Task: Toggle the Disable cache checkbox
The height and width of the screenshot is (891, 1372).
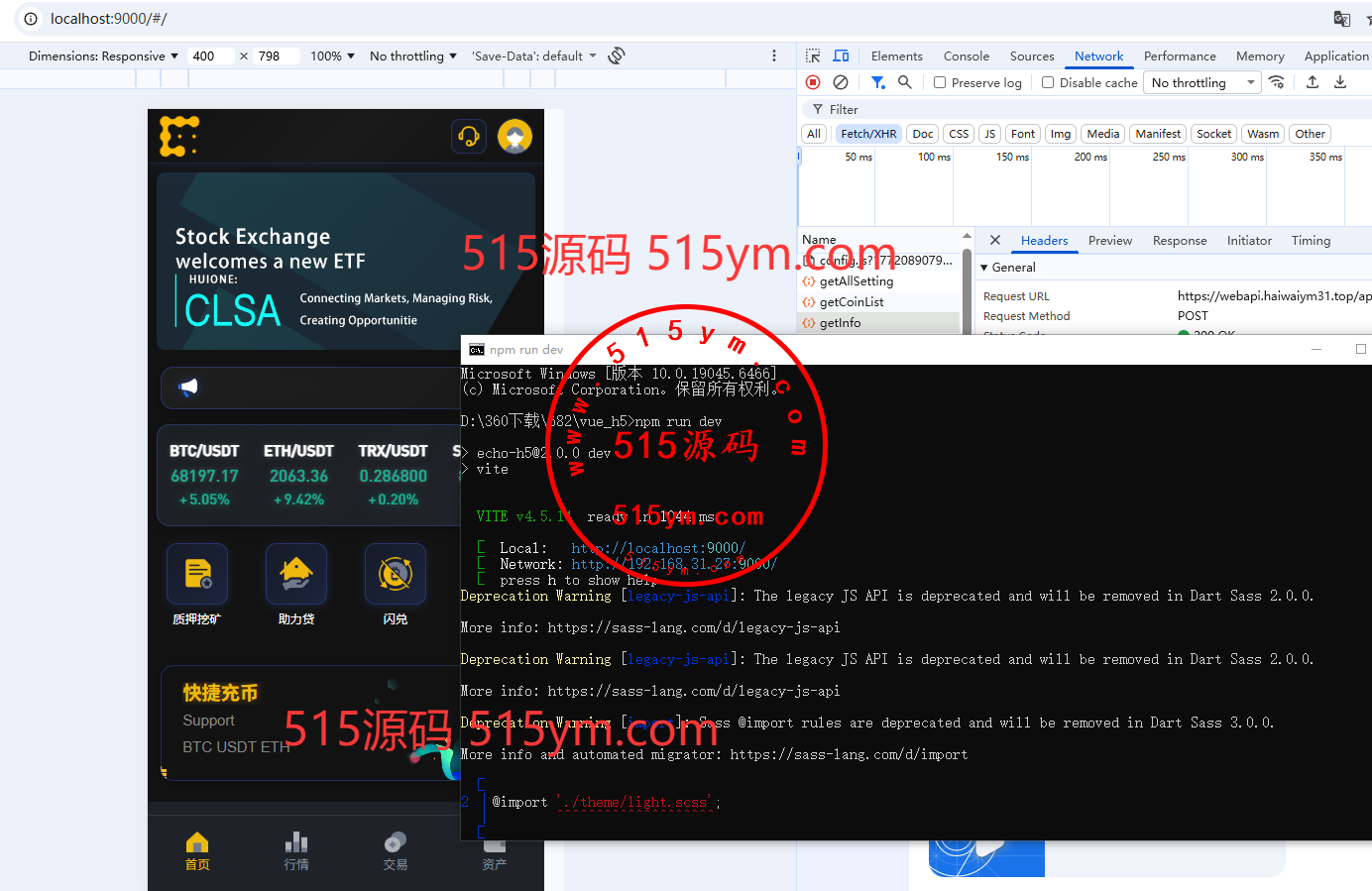Action: pos(1048,83)
